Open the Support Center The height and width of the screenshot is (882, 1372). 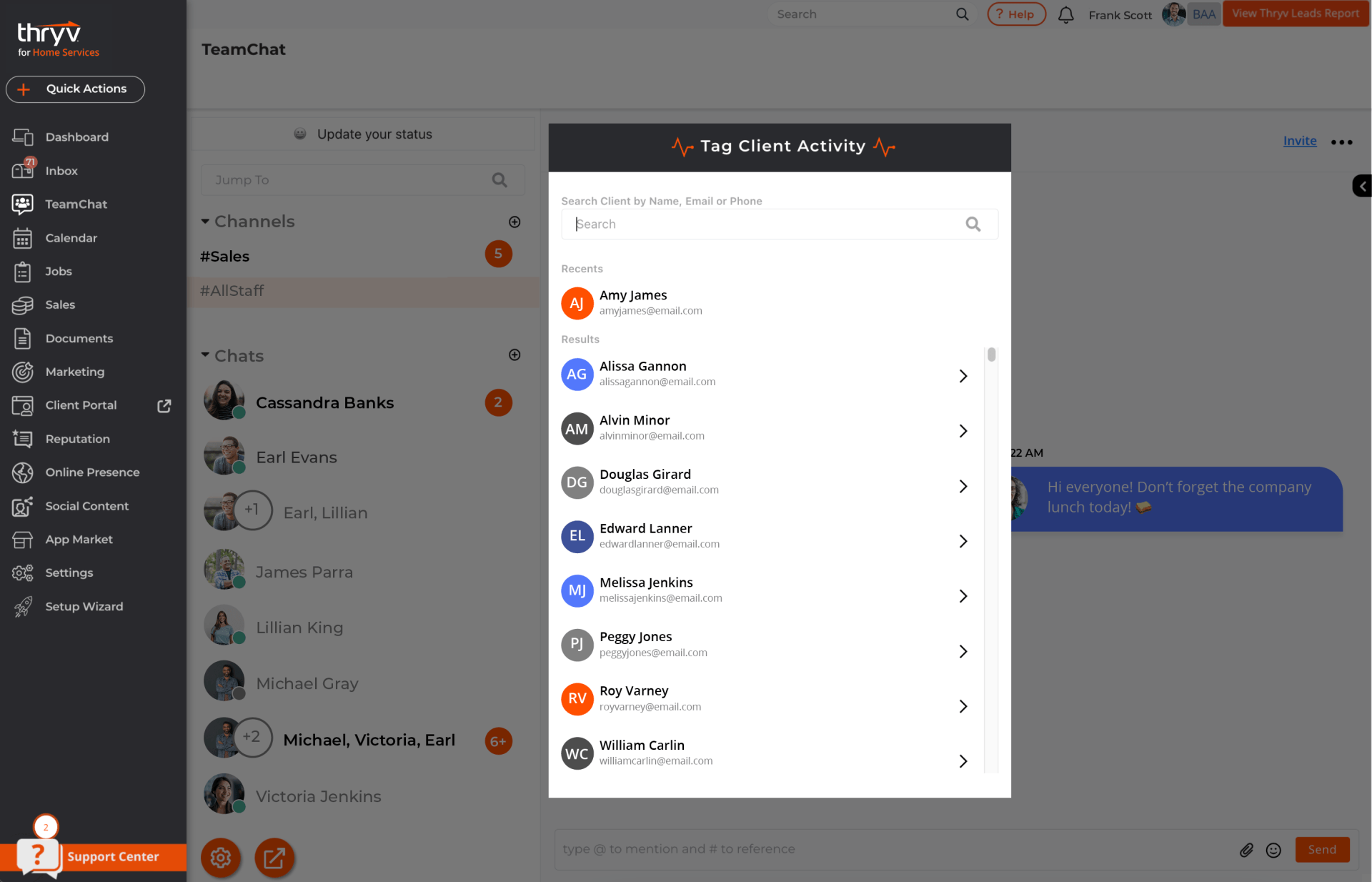[93, 857]
